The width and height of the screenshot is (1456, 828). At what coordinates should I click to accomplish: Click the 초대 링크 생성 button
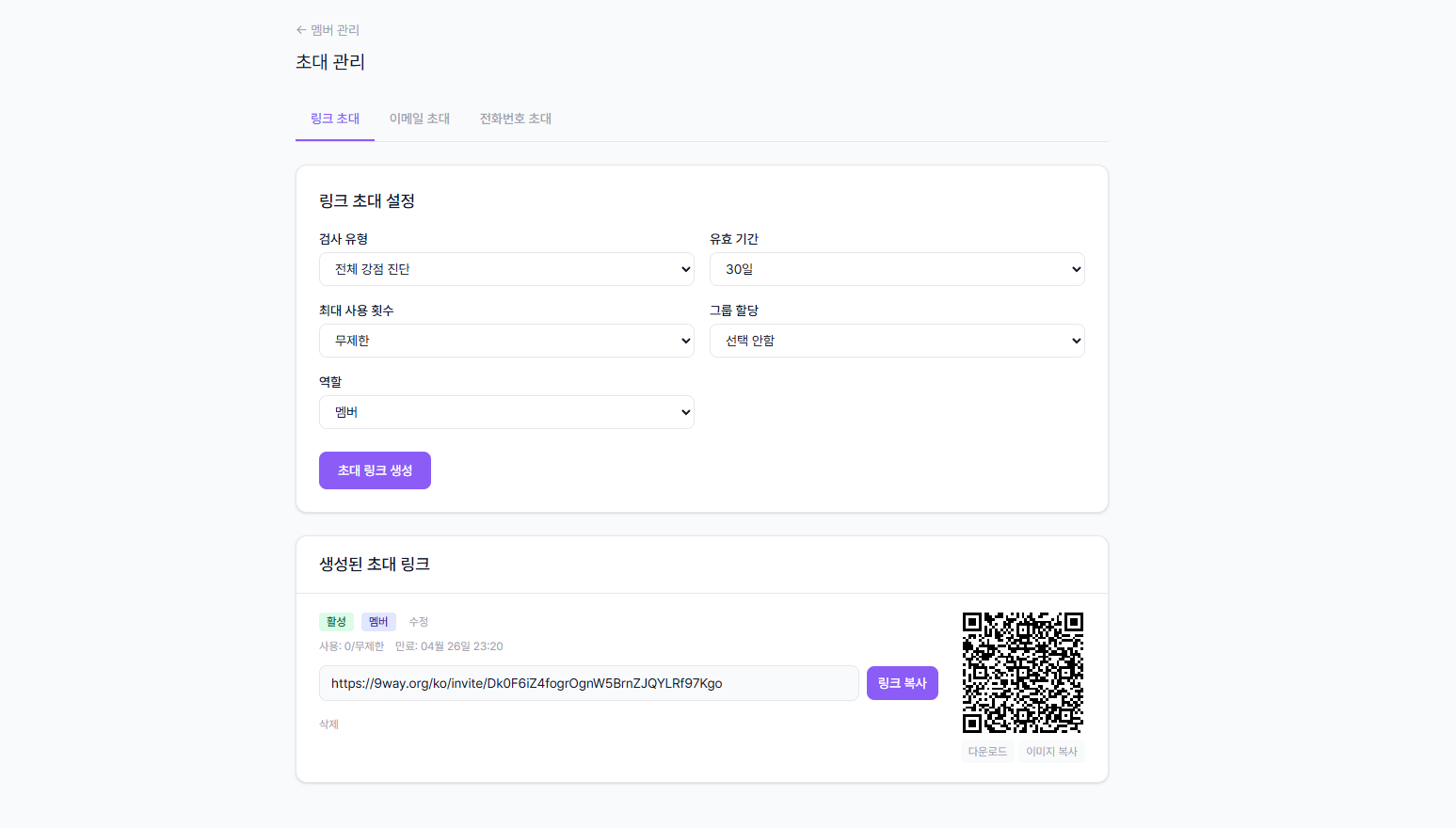tap(375, 470)
